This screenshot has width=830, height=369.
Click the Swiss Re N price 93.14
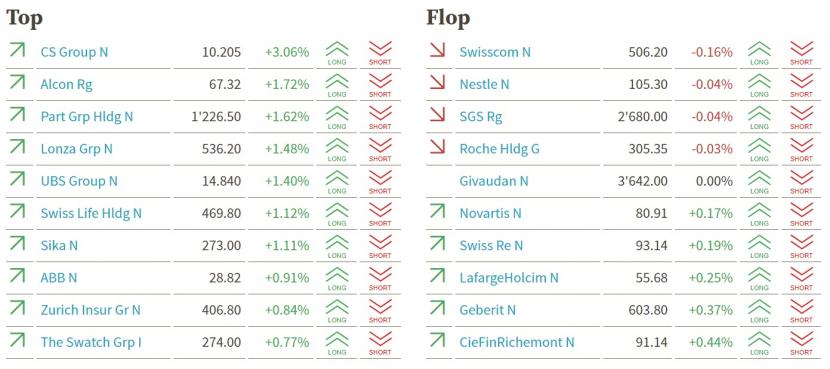(x=652, y=246)
